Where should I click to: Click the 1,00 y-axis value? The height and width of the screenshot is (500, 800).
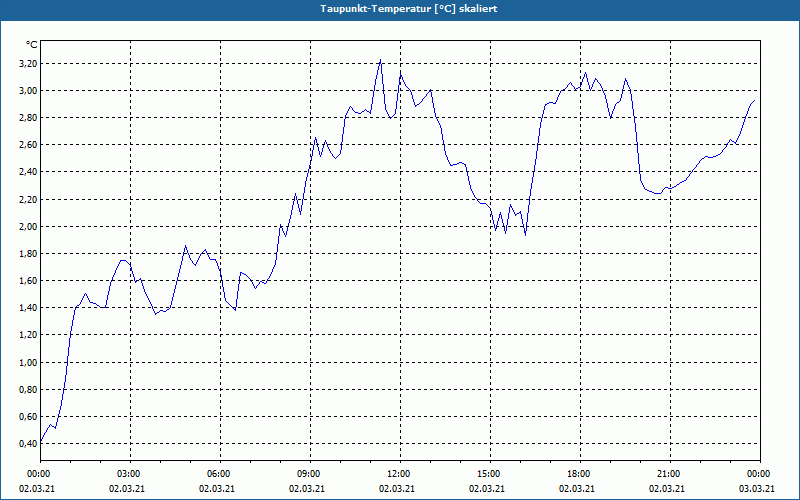28,362
